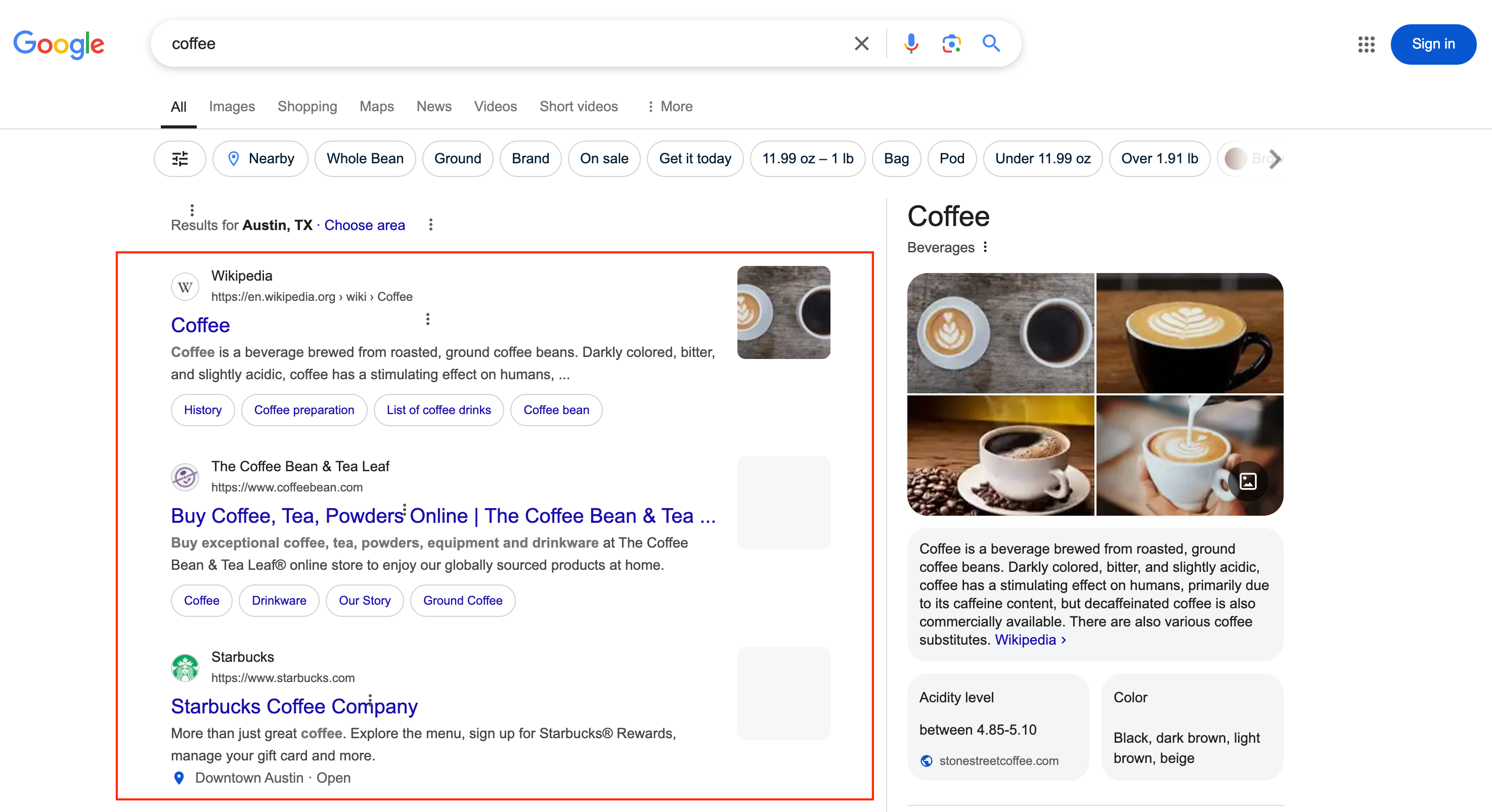Clear the search box text
Viewport: 1492px width, 812px height.
pos(861,43)
